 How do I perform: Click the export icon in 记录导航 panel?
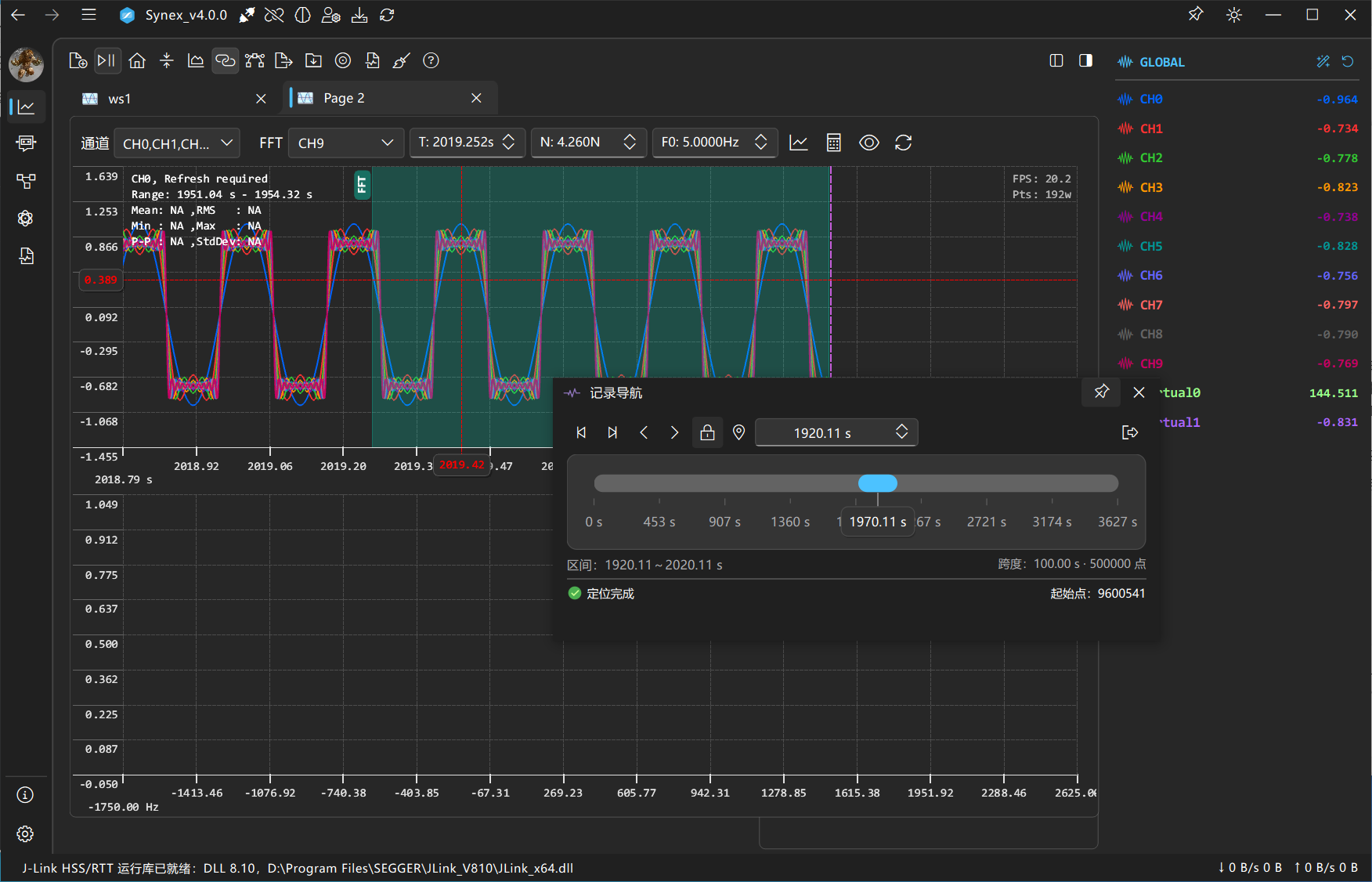point(1129,432)
